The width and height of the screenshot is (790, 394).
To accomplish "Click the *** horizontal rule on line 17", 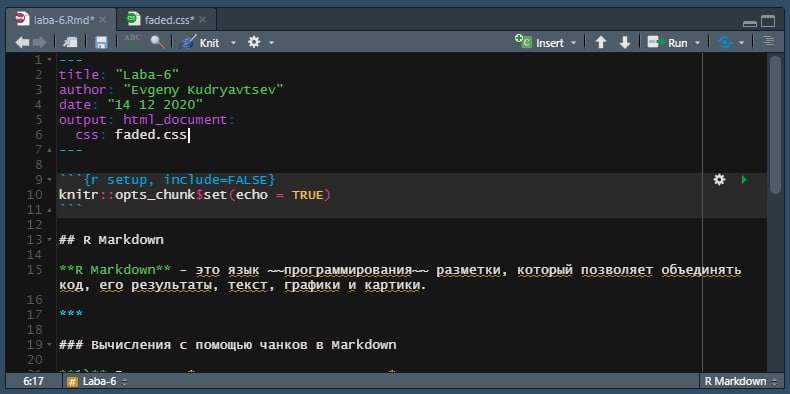I will (71, 314).
